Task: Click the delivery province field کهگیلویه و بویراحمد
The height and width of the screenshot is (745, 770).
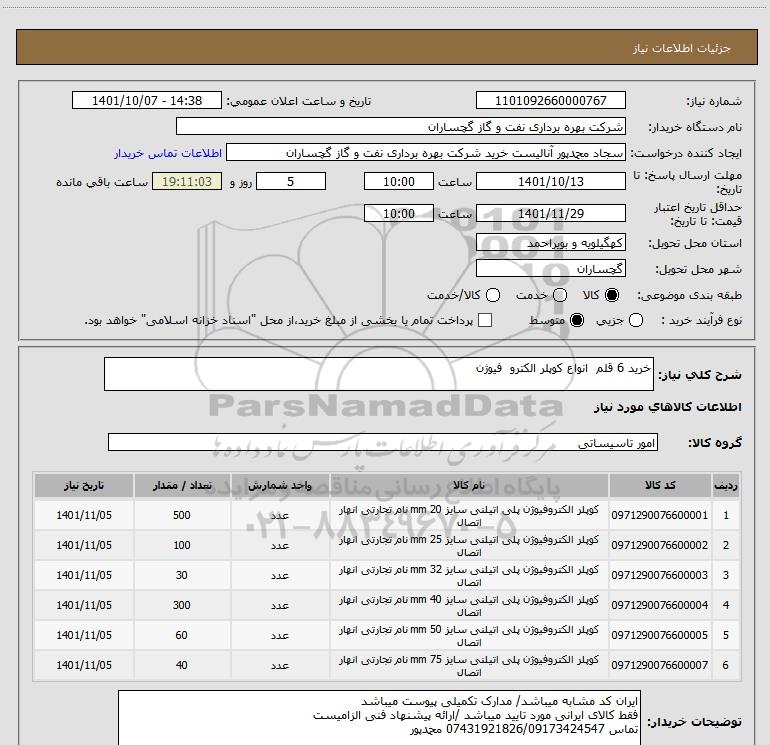Action: (x=550, y=242)
